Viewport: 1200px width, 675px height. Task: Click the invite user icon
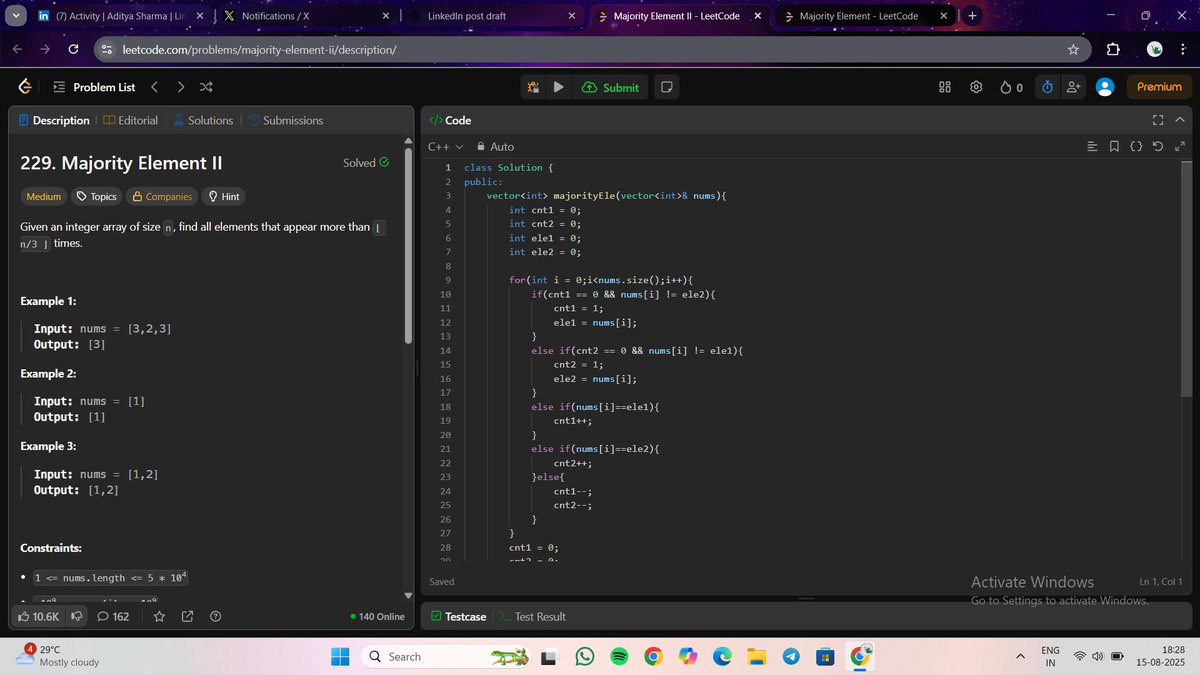tap(1073, 87)
